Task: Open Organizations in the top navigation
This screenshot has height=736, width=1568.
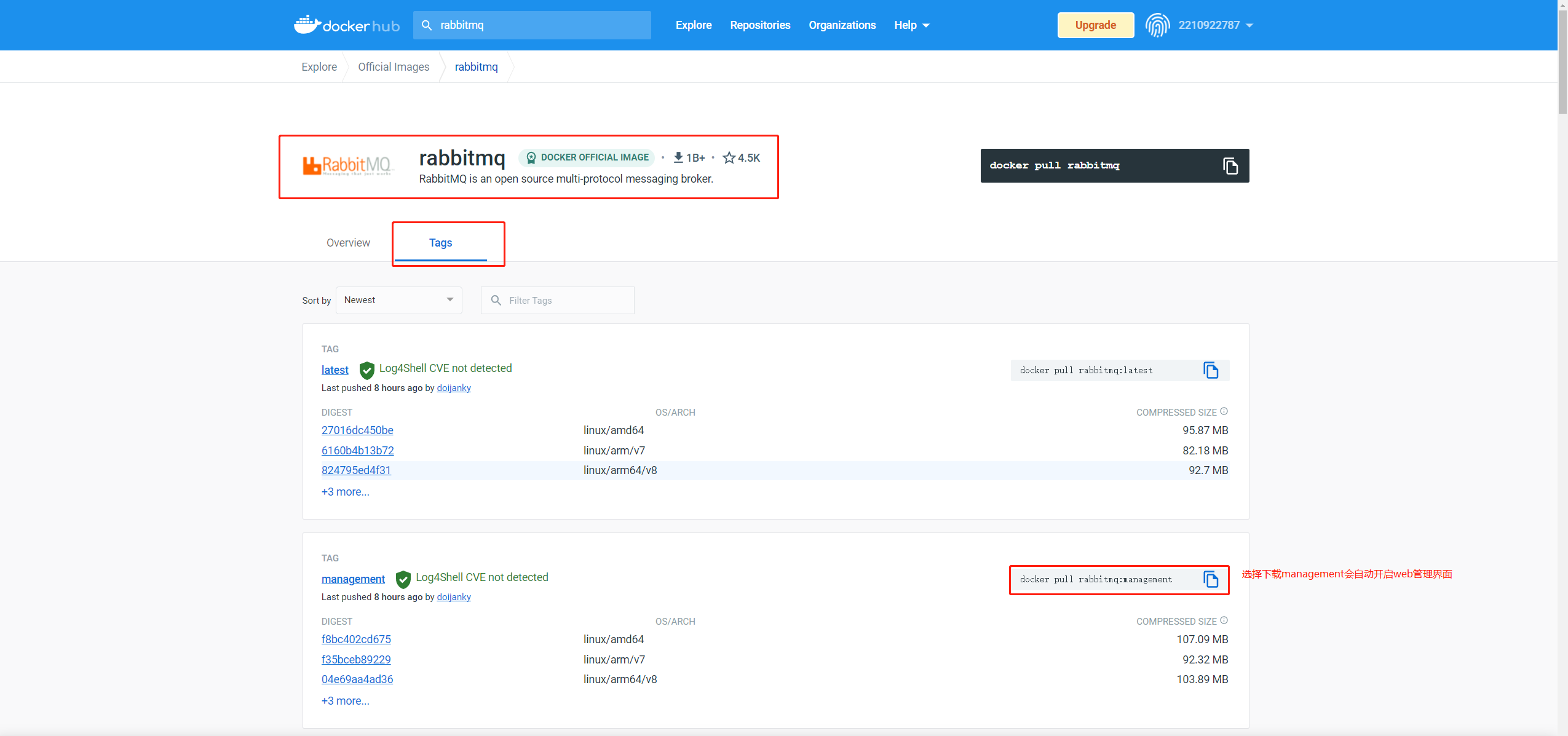Action: tap(842, 25)
